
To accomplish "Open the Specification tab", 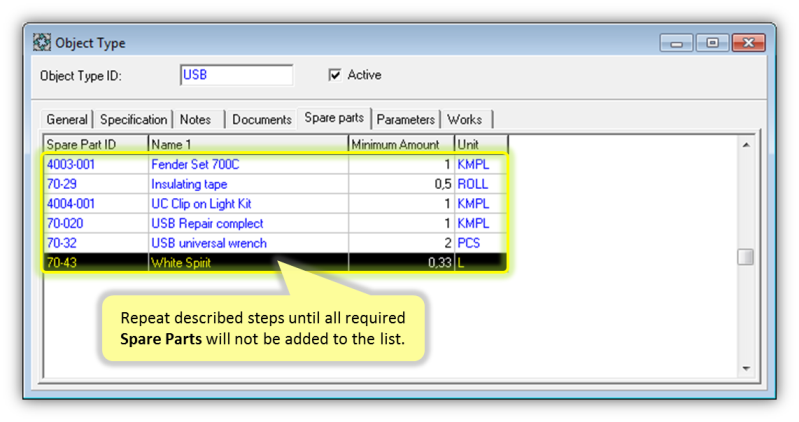I will tap(134, 119).
